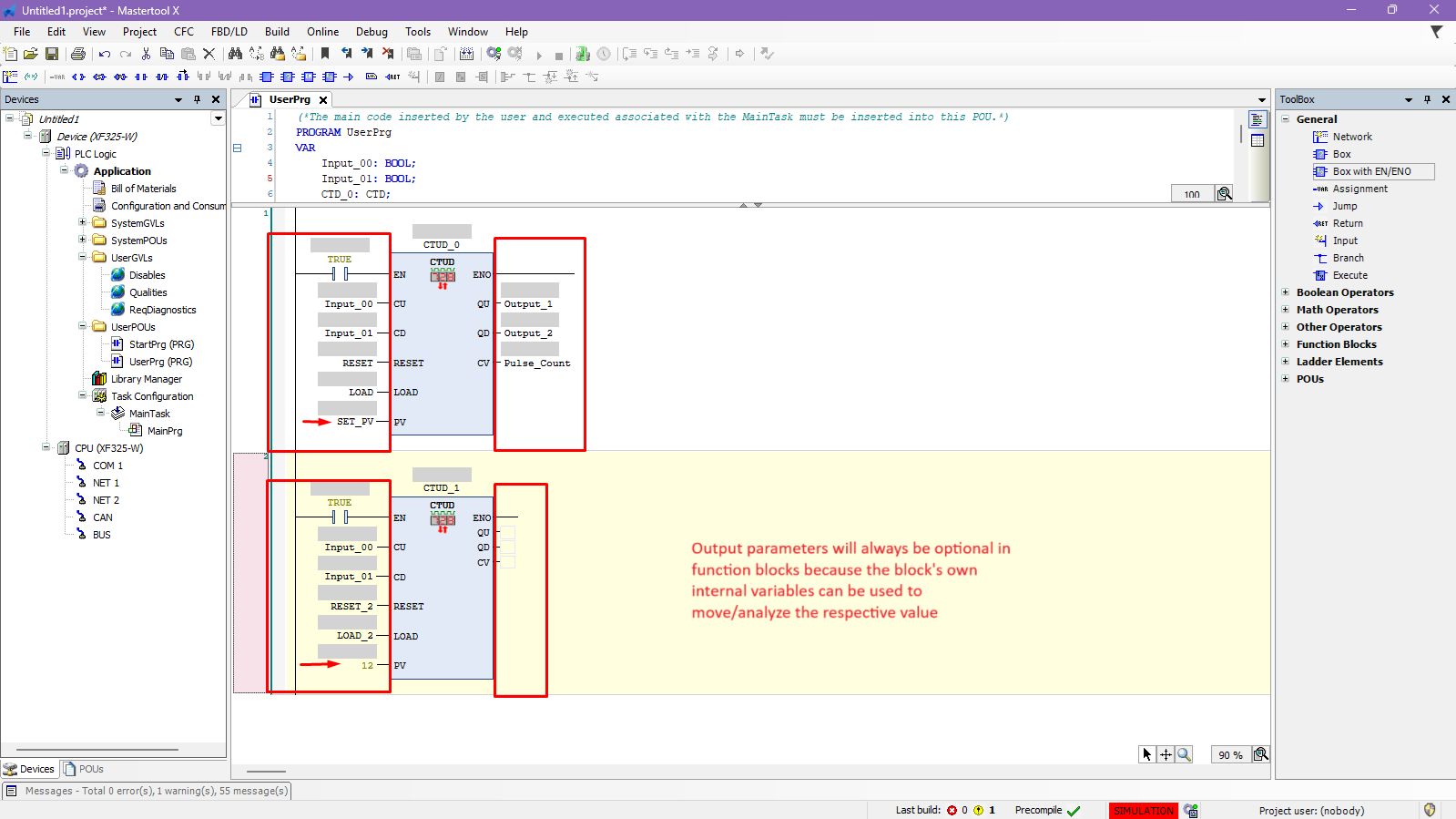This screenshot has width=1456, height=819.
Task: Click the Save icon in the toolbar
Action: 52,55
